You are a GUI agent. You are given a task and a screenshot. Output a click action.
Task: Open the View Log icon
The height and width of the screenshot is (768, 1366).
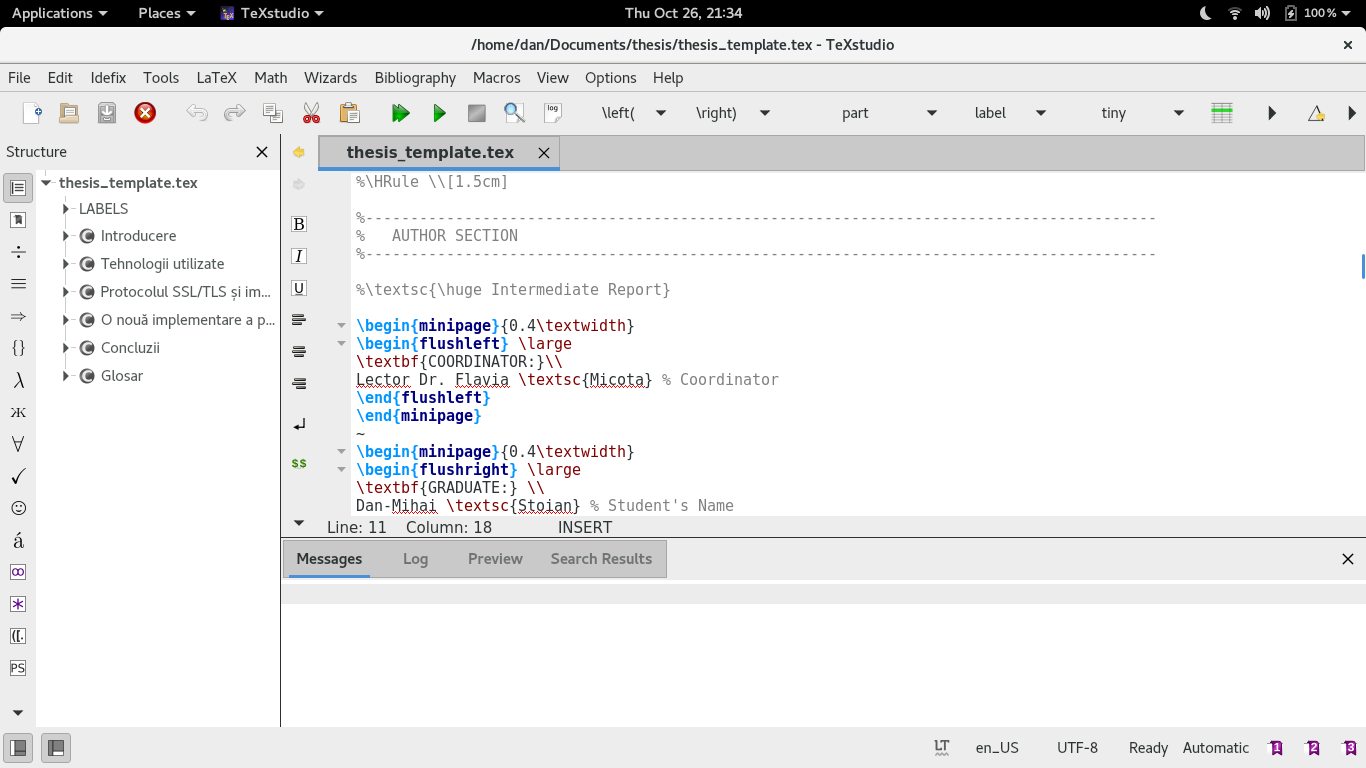tap(552, 113)
